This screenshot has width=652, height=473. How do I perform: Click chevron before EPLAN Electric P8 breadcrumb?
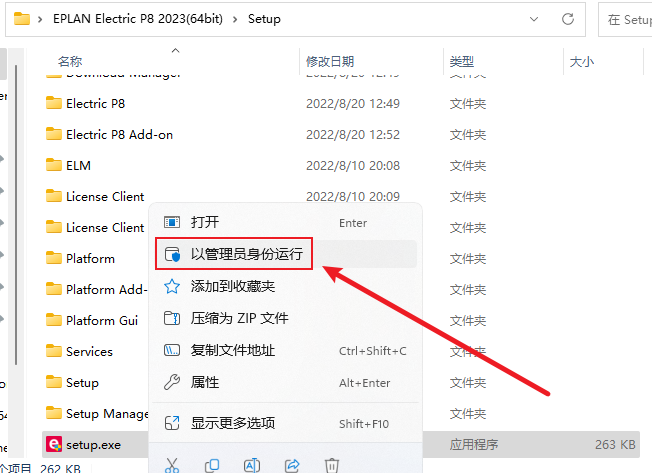[x=40, y=19]
